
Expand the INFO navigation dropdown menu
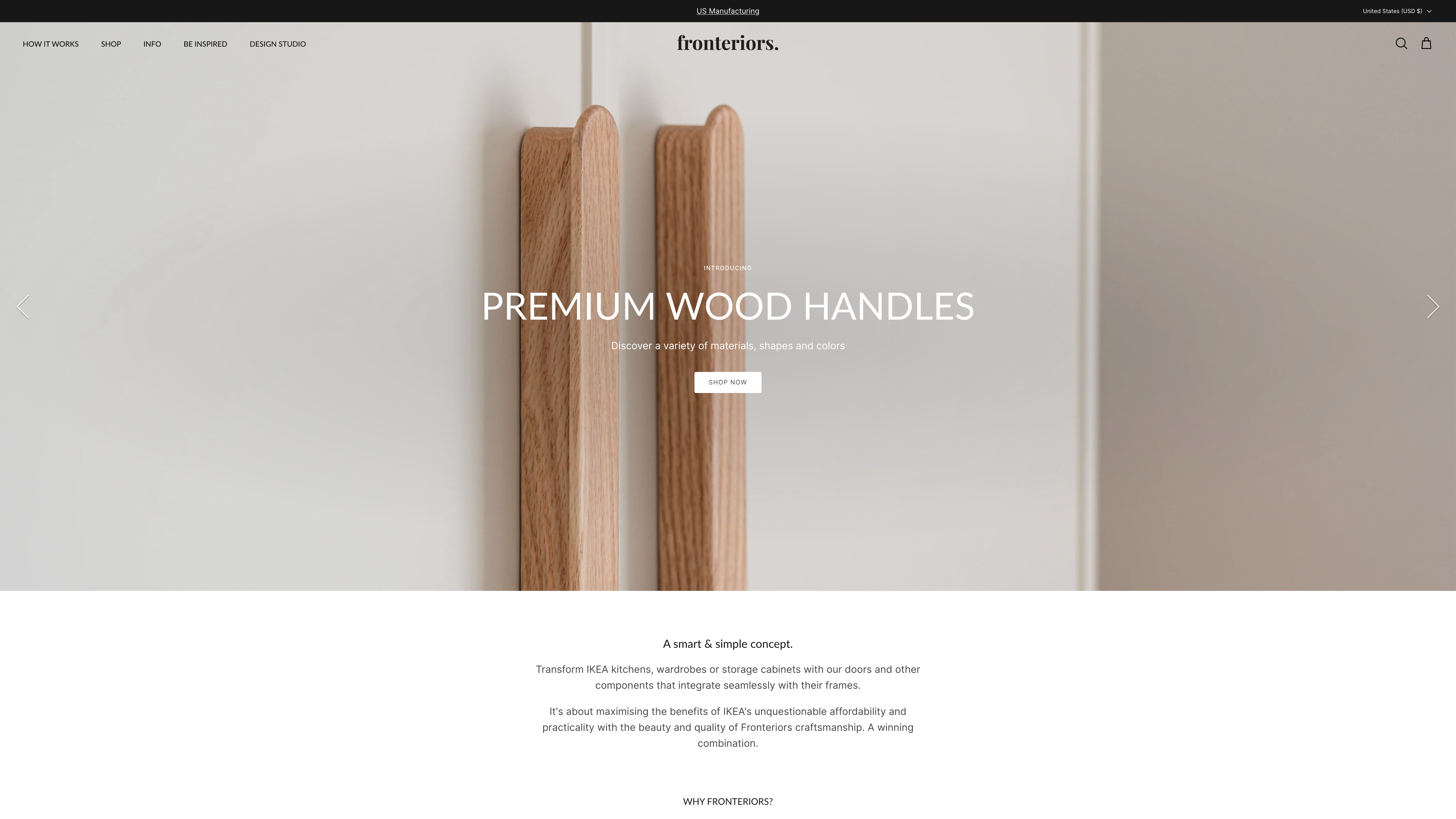pos(152,43)
